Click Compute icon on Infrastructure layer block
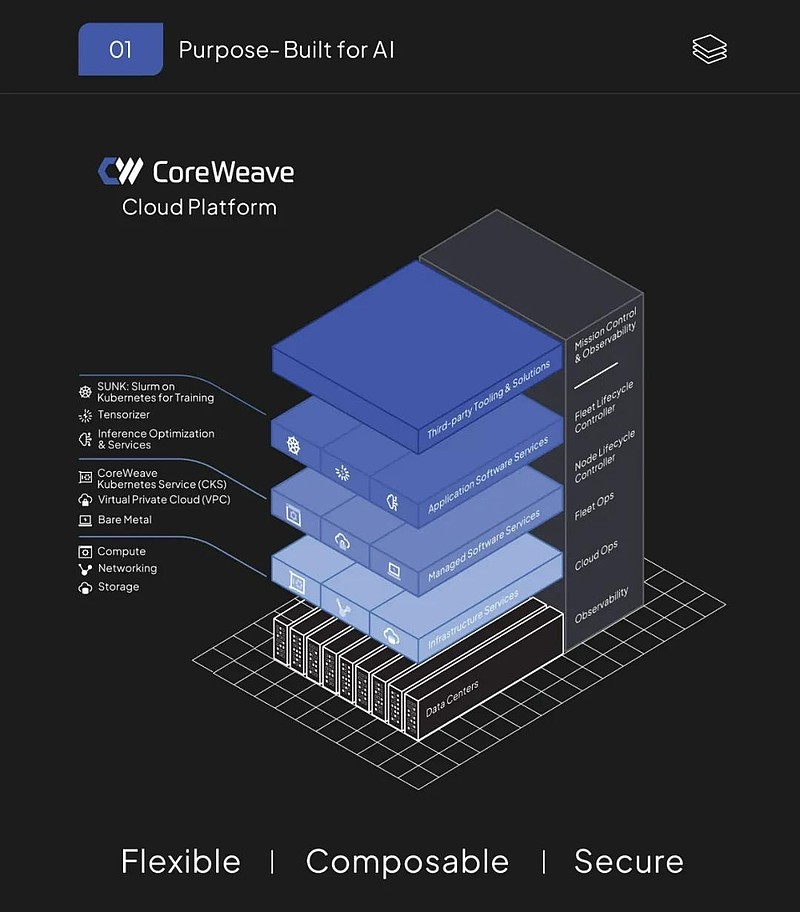This screenshot has height=912, width=800. (297, 583)
